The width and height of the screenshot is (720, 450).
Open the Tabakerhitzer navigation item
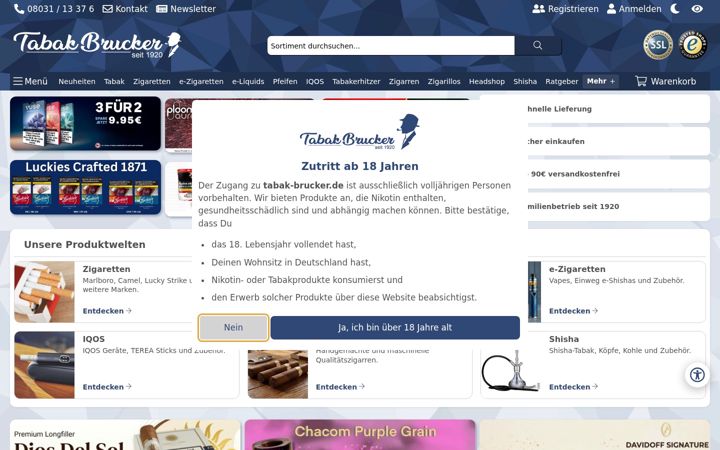[356, 81]
